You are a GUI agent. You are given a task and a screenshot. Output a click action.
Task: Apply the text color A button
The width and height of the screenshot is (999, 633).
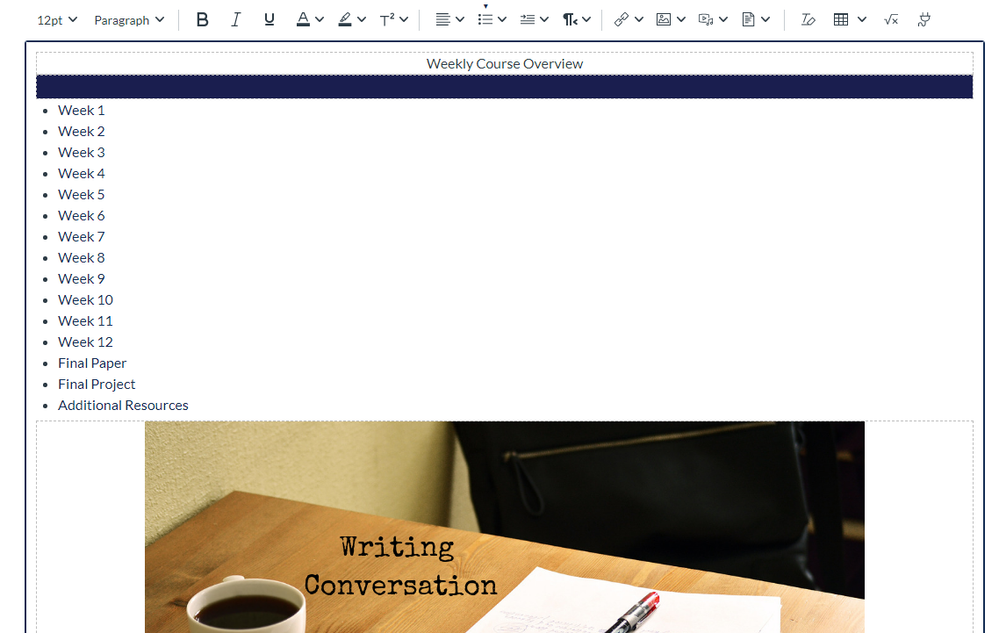pyautogui.click(x=303, y=20)
